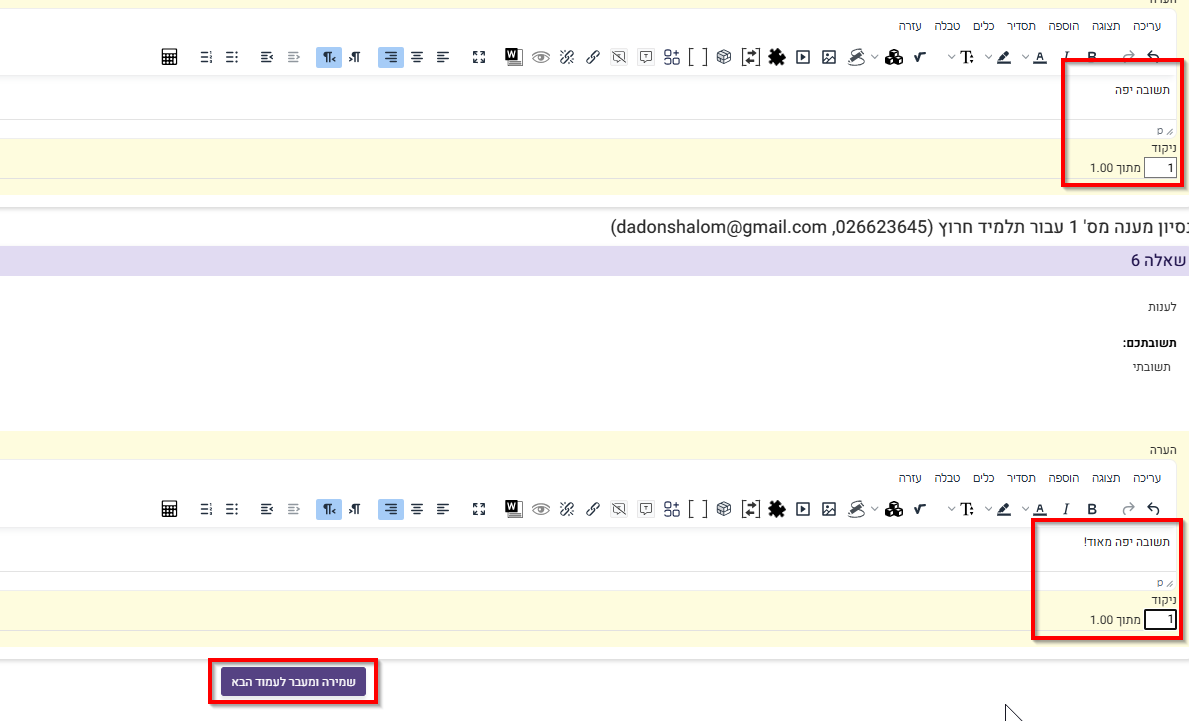Open the עזרה menu in question 6 editor
The image size is (1189, 721).
[x=910, y=478]
